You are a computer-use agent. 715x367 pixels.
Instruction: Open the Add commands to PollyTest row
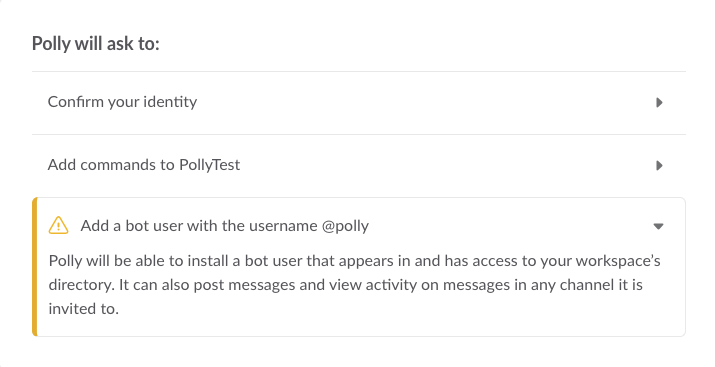tap(358, 165)
